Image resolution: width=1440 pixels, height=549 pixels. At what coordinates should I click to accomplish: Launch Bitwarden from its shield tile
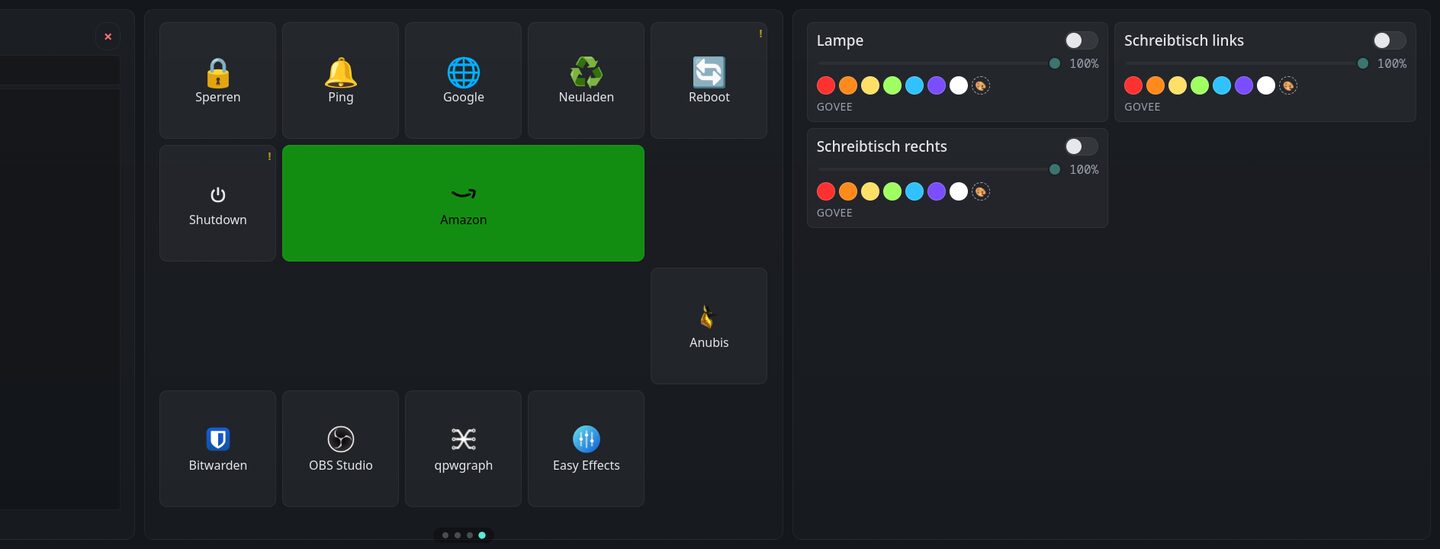[218, 449]
